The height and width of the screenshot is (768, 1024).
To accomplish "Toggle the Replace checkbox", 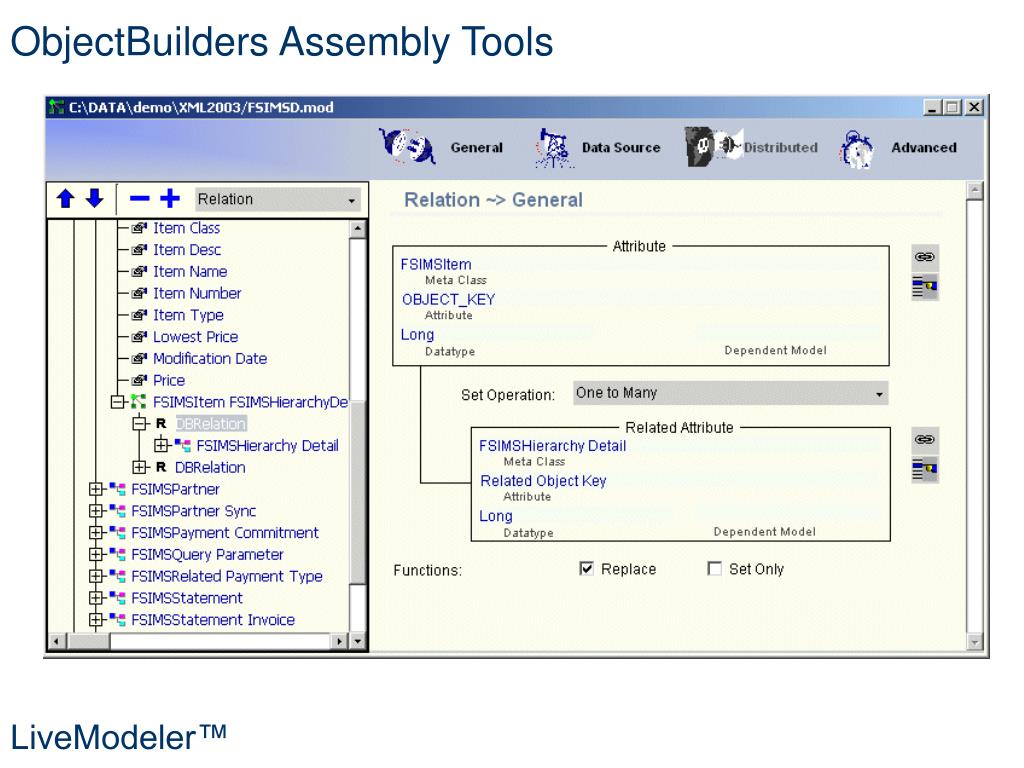I will 586,569.
